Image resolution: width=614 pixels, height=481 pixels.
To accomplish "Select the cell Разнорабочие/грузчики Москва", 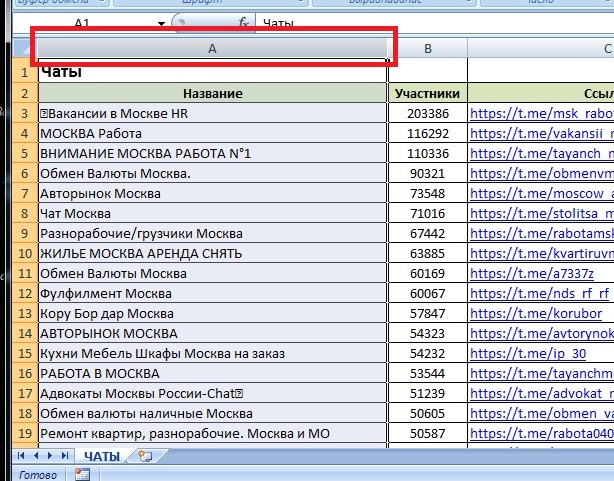I will click(212, 233).
